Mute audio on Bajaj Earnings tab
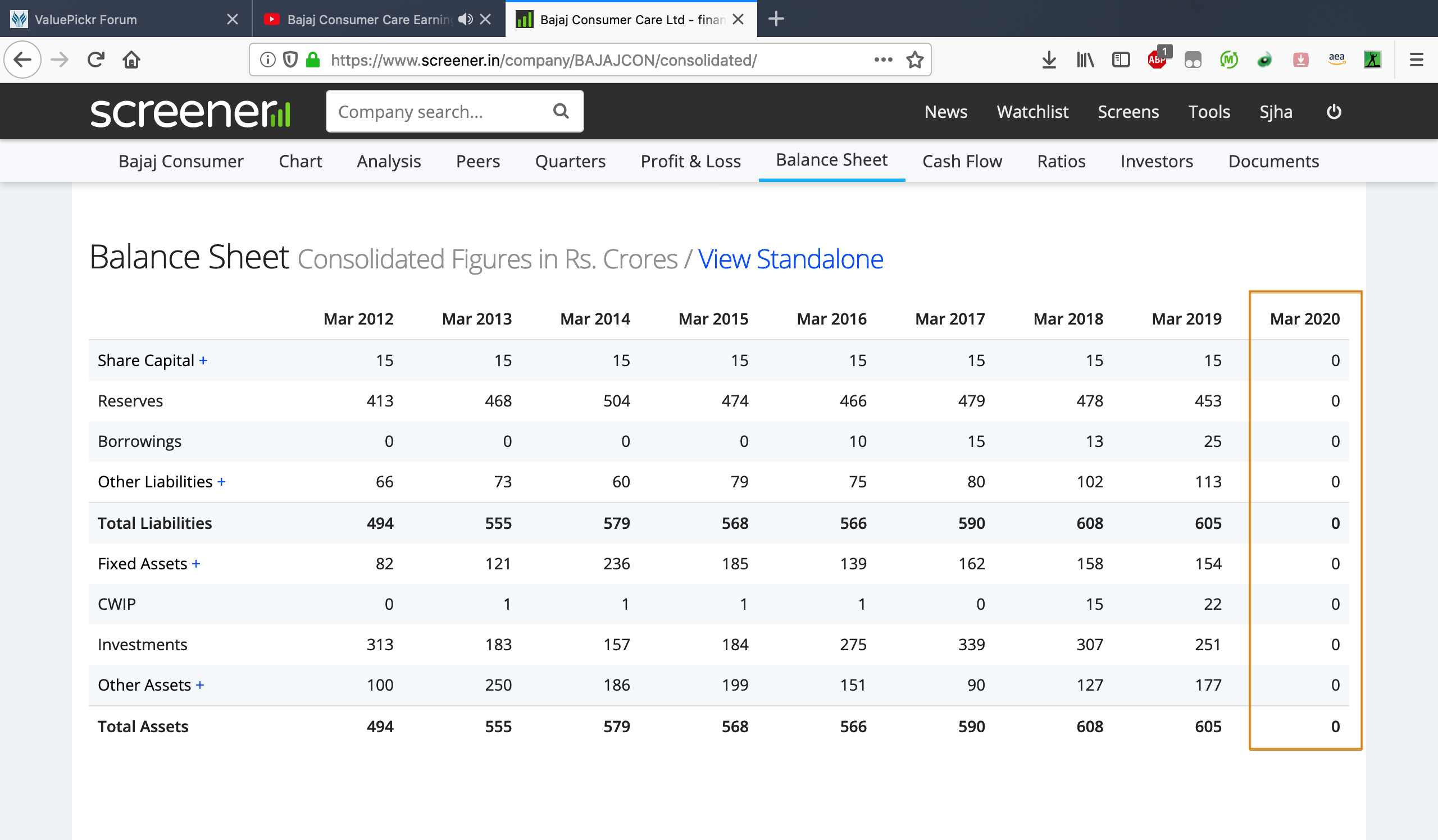 465,20
